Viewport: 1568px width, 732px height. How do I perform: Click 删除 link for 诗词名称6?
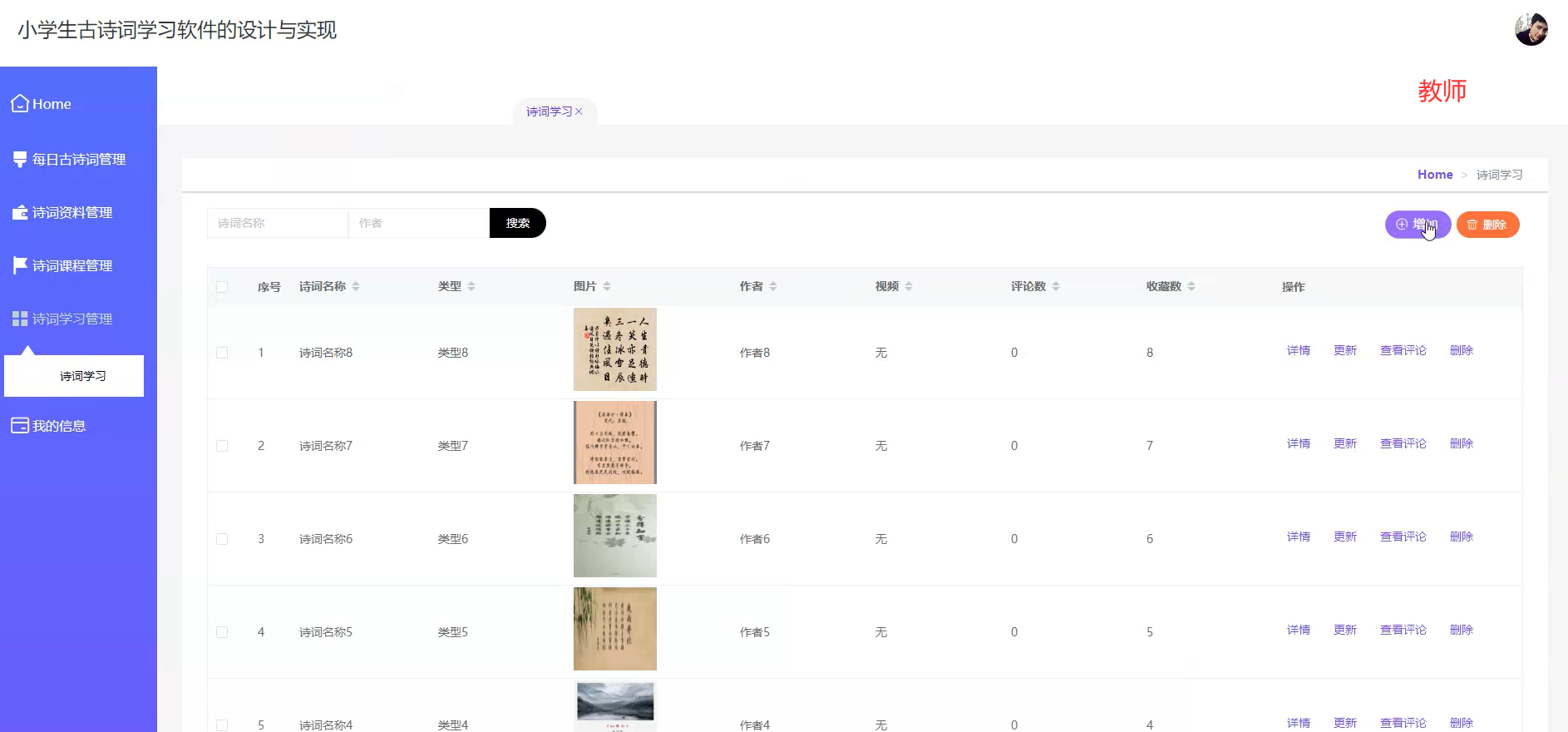[x=1462, y=537]
